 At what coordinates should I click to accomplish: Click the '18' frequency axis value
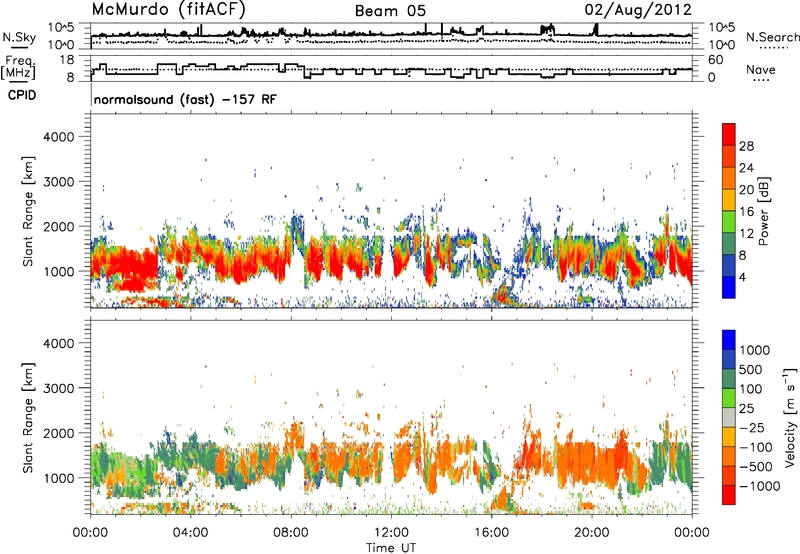[x=67, y=60]
